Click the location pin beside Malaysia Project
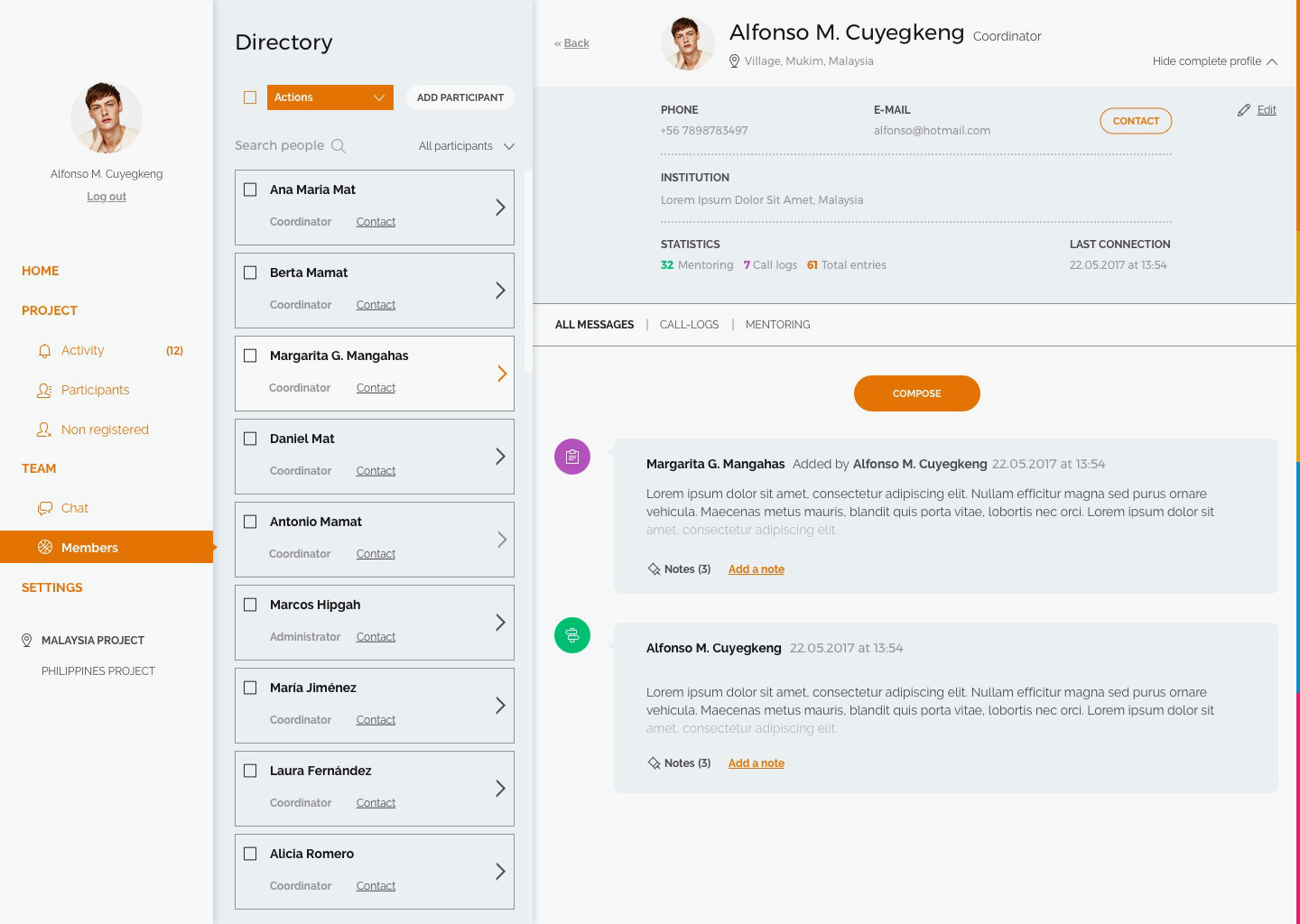The width and height of the screenshot is (1300, 924). point(26,641)
